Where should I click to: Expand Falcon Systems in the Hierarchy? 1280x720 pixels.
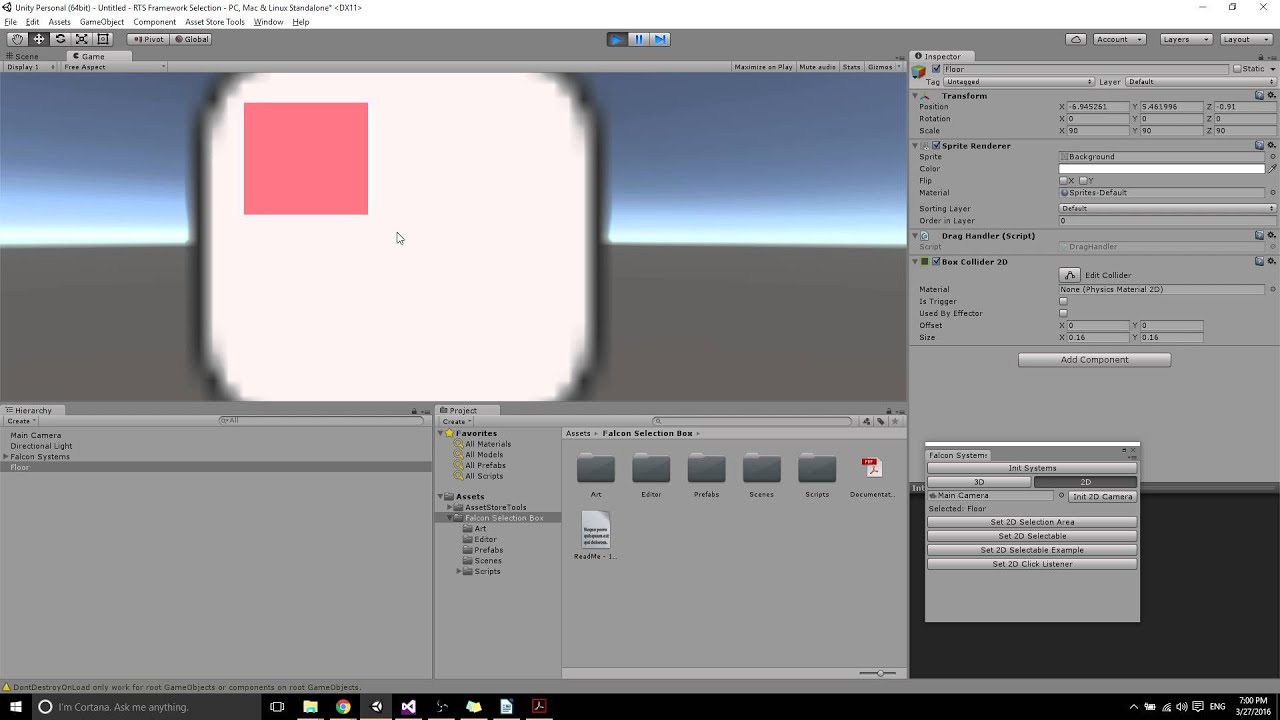pyautogui.click(x=5, y=457)
